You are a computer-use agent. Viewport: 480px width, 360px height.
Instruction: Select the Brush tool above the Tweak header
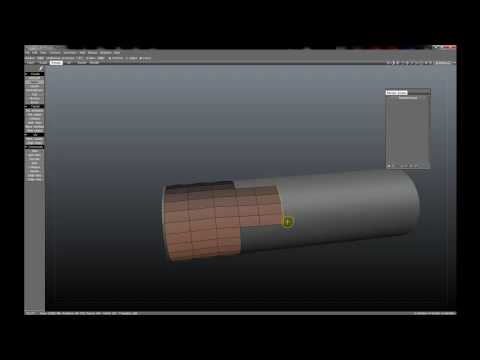point(35,102)
